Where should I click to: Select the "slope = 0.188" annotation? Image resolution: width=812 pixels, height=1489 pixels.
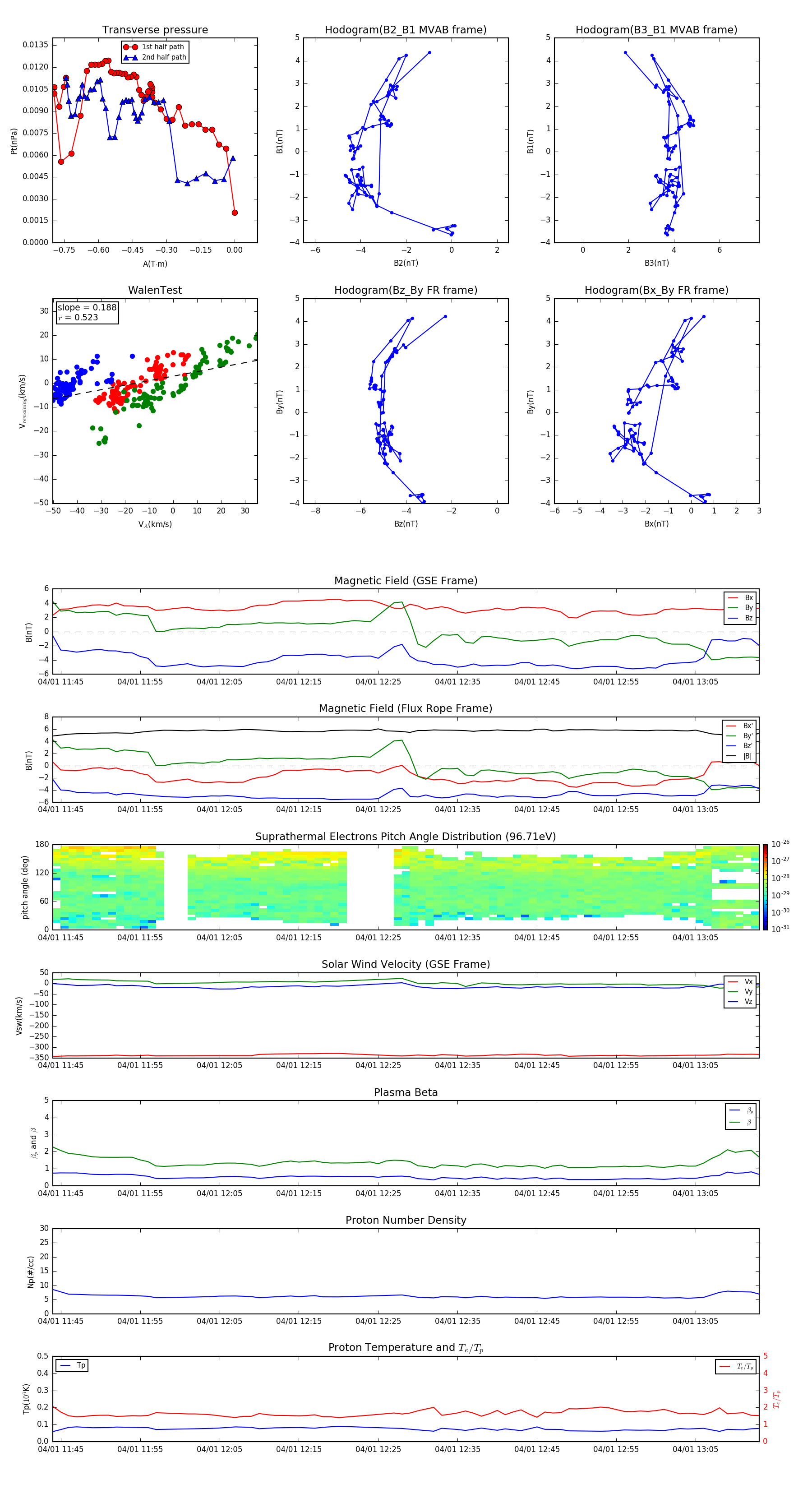click(87, 308)
